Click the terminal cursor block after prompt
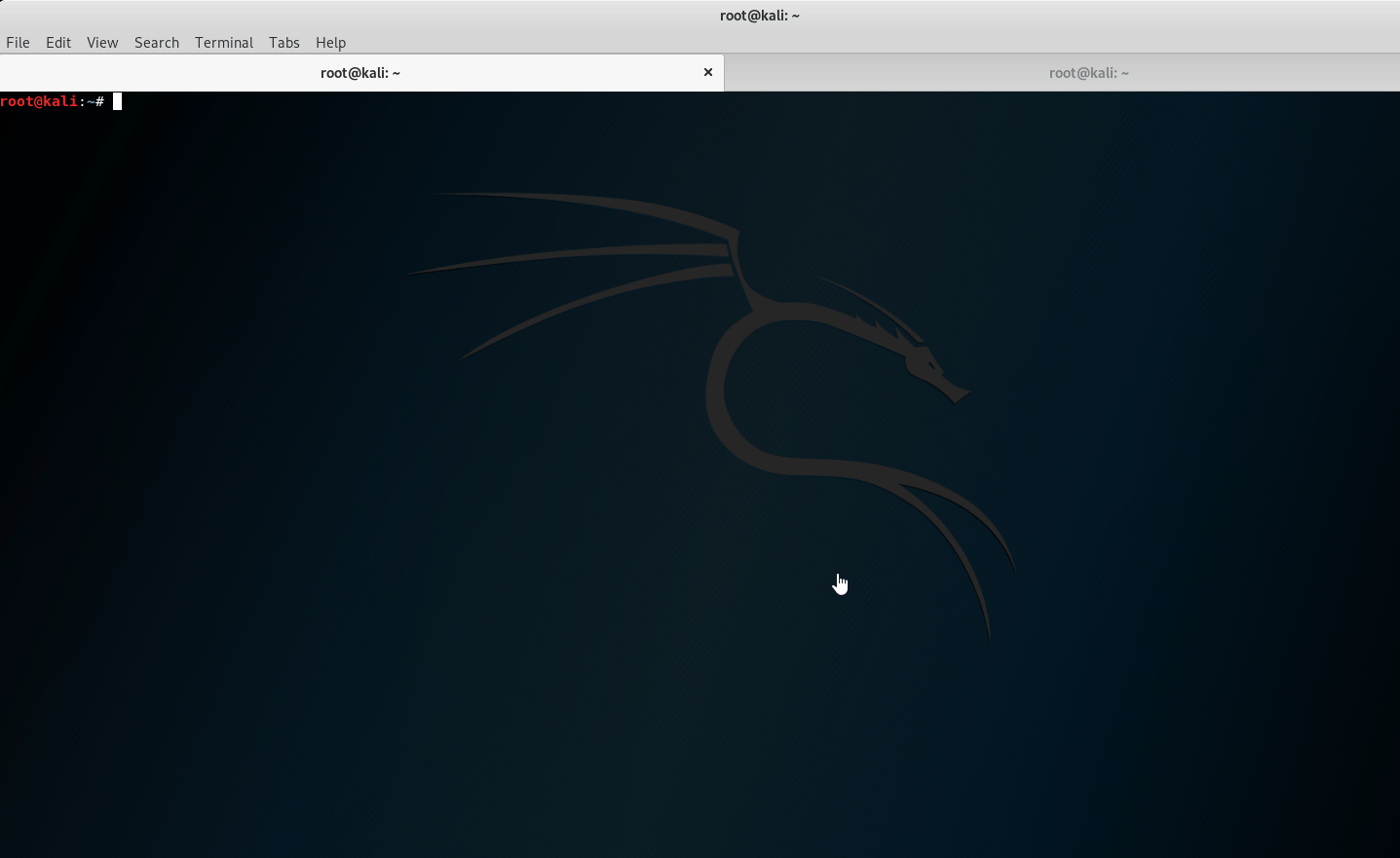Screen dimensions: 1400x858 [x=117, y=101]
